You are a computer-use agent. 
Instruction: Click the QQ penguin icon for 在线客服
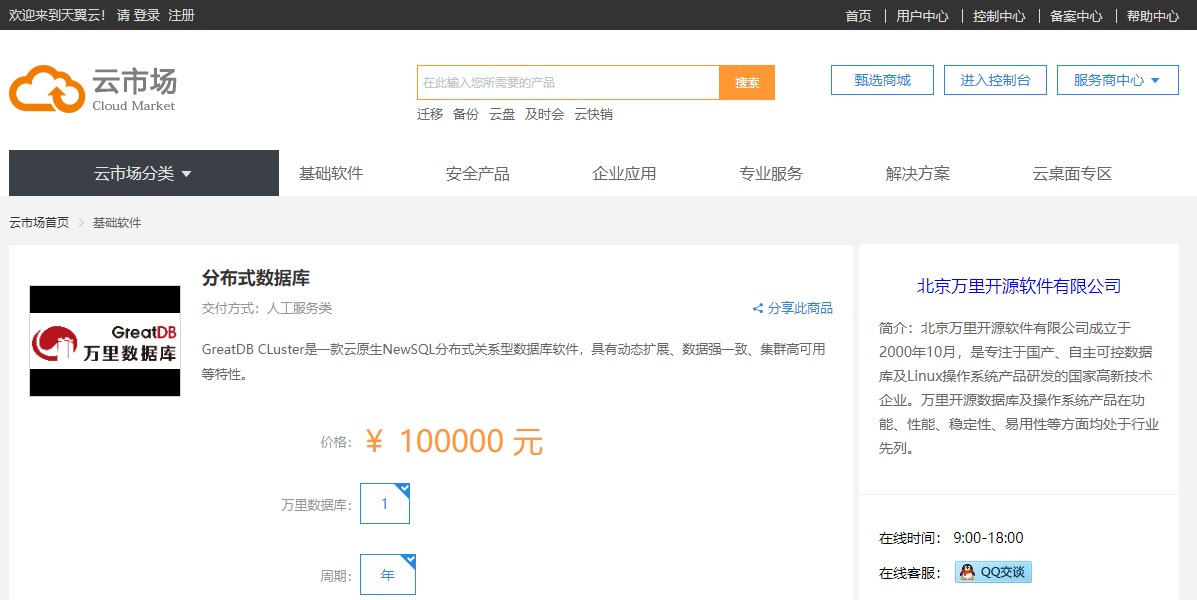point(965,571)
